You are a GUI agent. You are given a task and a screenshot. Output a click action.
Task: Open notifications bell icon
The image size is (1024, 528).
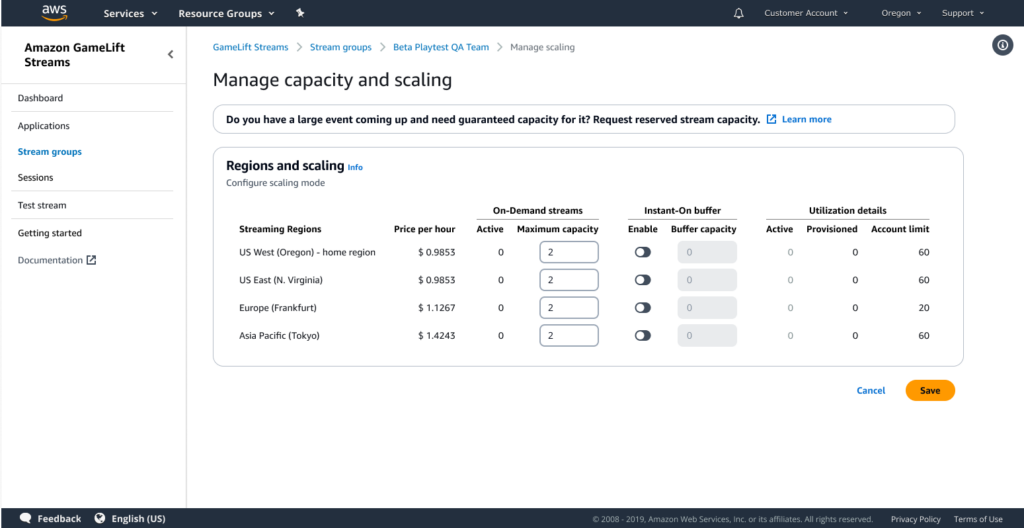pos(739,13)
